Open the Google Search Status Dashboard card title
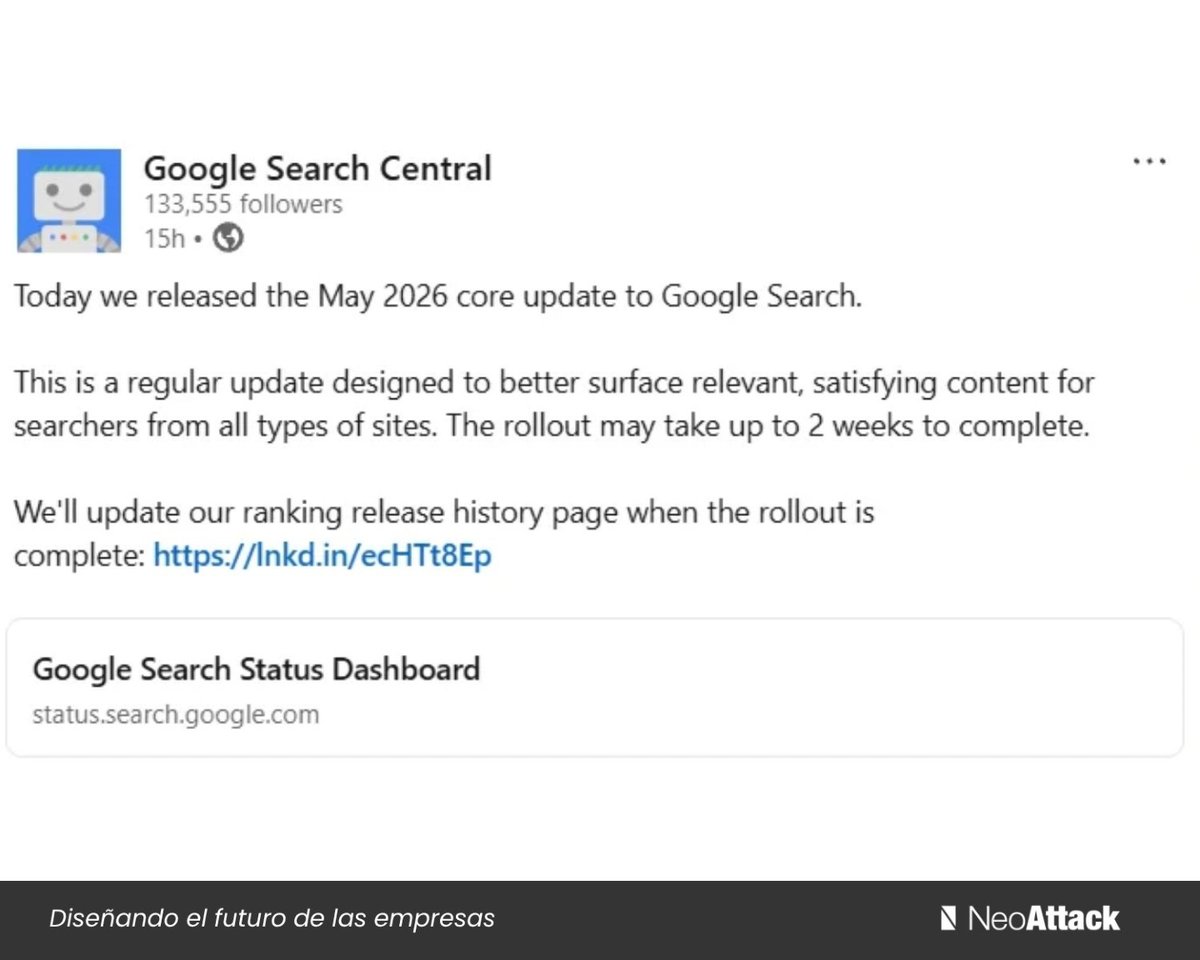 256,668
